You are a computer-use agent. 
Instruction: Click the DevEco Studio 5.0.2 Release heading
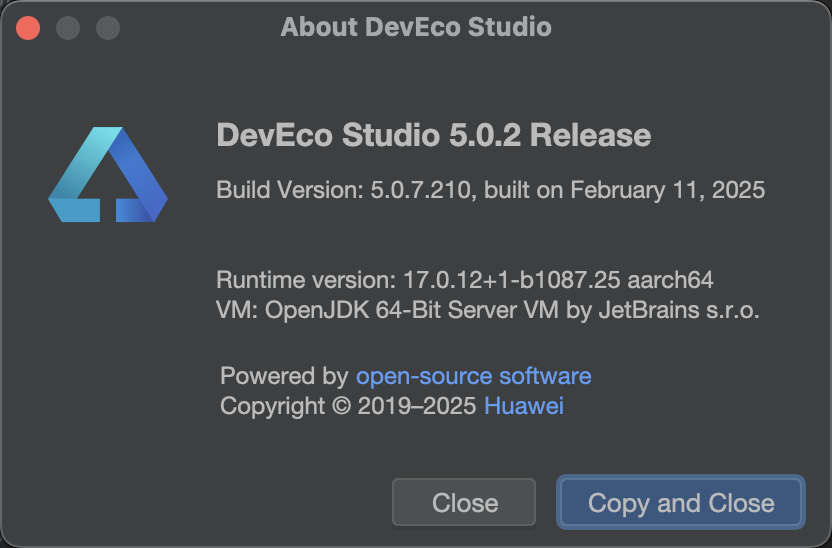433,135
